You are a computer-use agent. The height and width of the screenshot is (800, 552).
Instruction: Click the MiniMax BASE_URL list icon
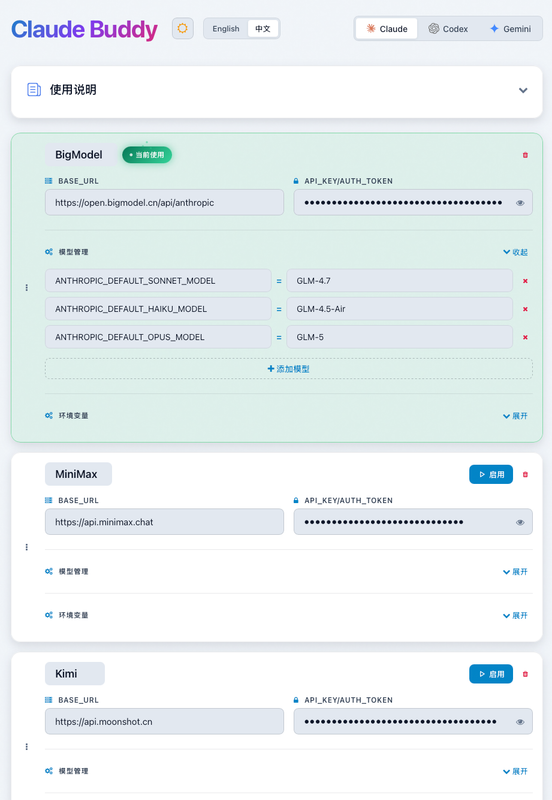tap(48, 500)
